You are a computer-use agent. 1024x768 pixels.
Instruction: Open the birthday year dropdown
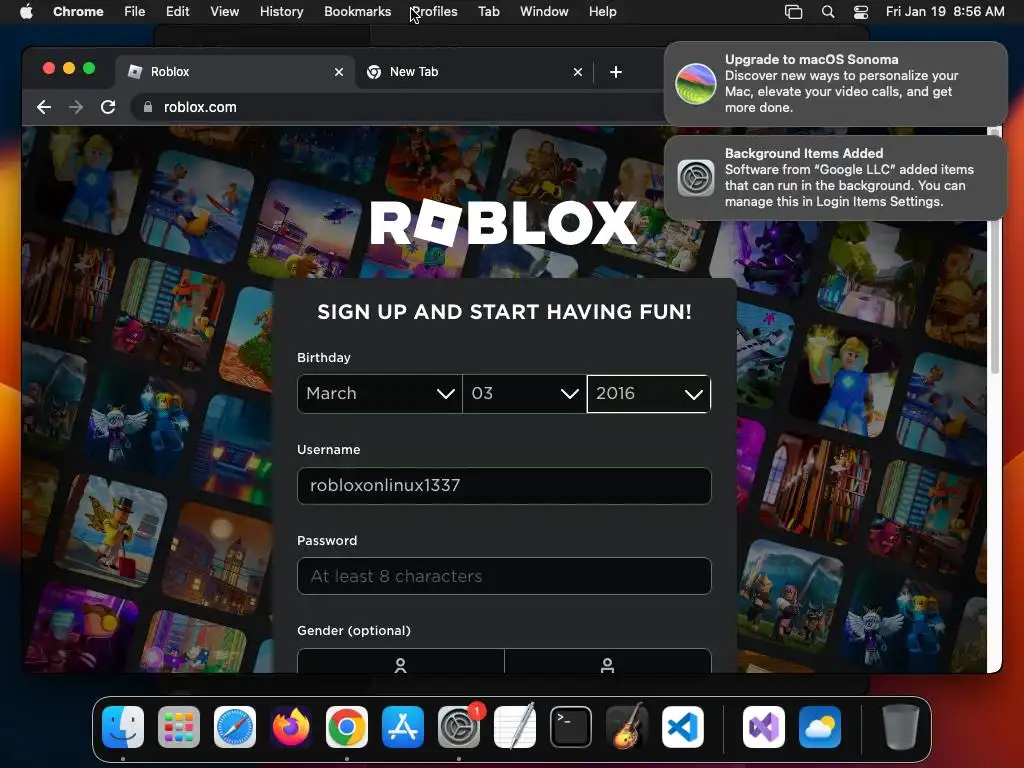[x=649, y=394]
